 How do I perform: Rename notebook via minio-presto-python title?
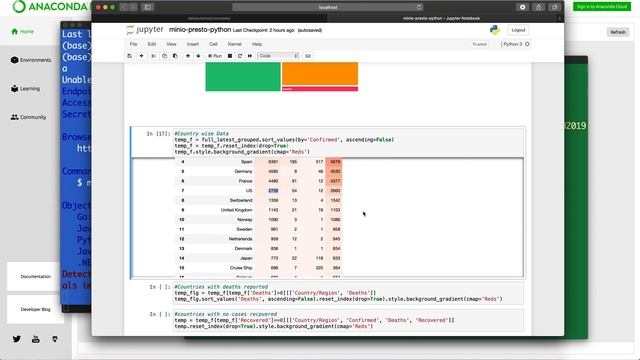coord(200,30)
